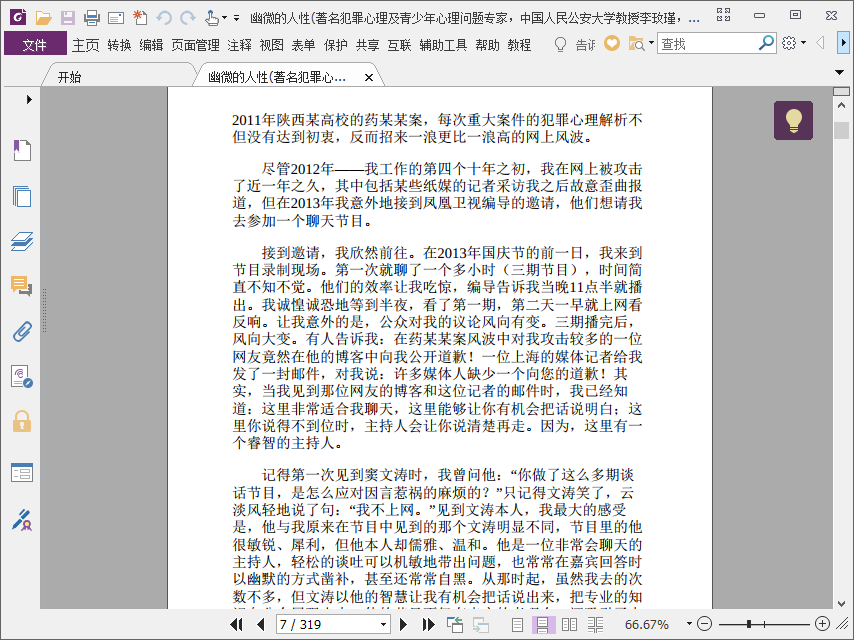Screen dimensions: 854x640
Task: Click the zoom slider handle
Action: point(749,624)
